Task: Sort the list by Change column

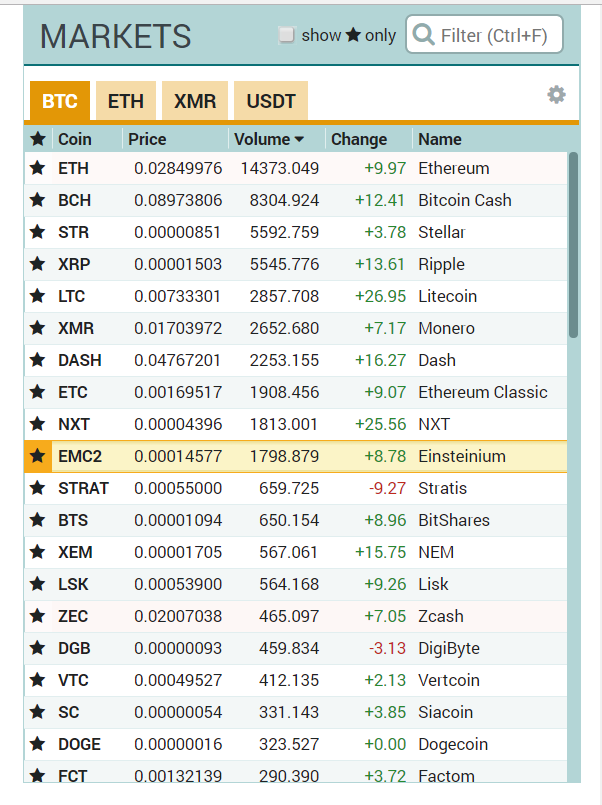Action: click(358, 139)
